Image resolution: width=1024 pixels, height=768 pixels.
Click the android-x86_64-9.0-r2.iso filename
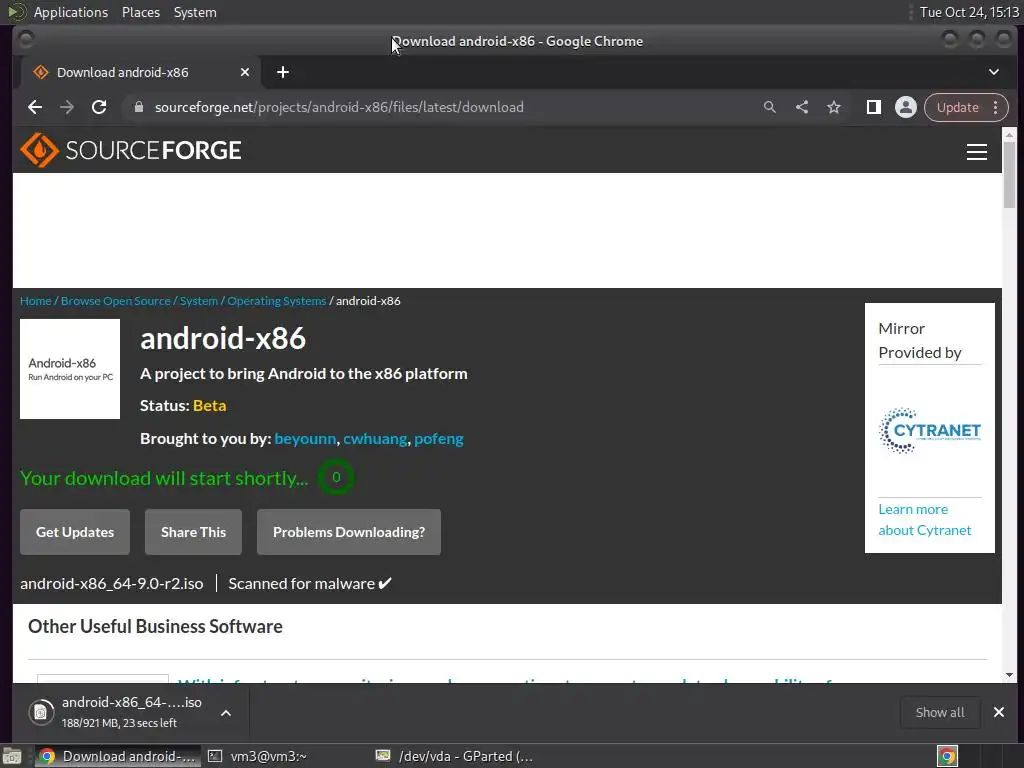coord(112,584)
